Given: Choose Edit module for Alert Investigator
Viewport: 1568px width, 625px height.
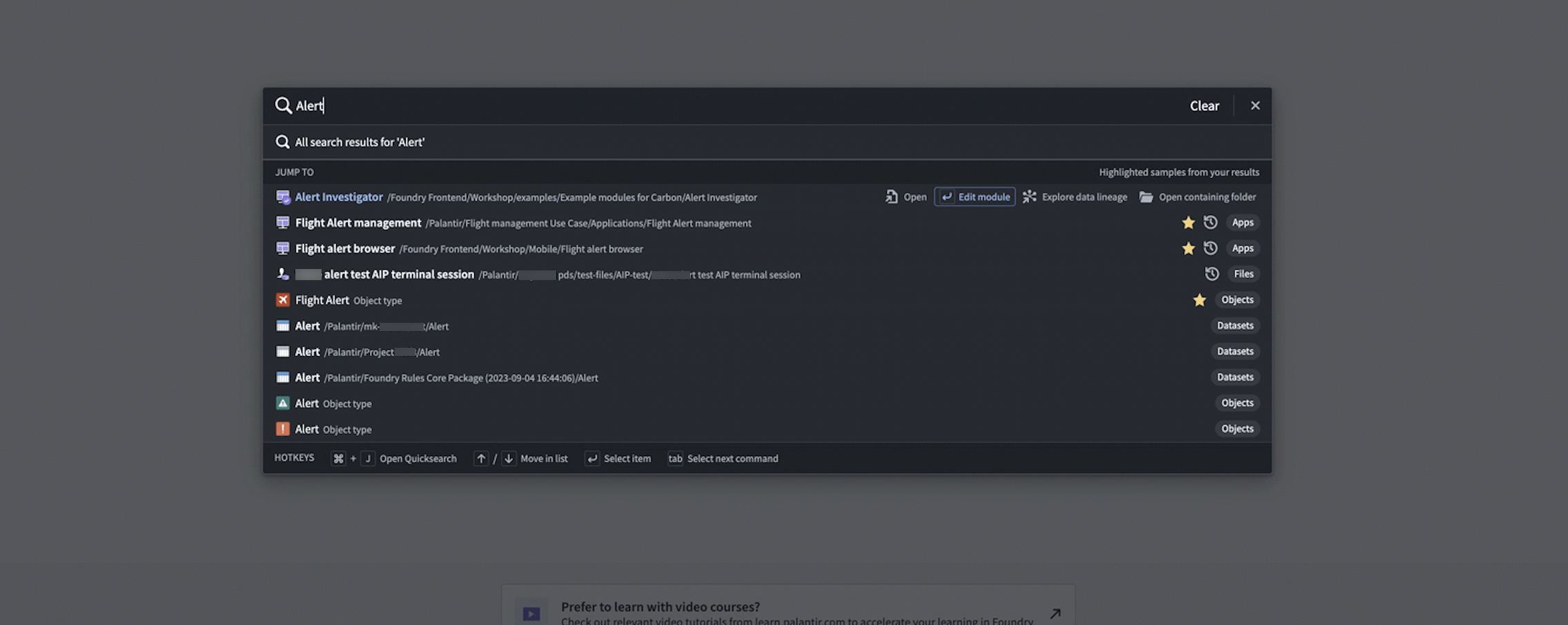Looking at the screenshot, I should coord(974,197).
